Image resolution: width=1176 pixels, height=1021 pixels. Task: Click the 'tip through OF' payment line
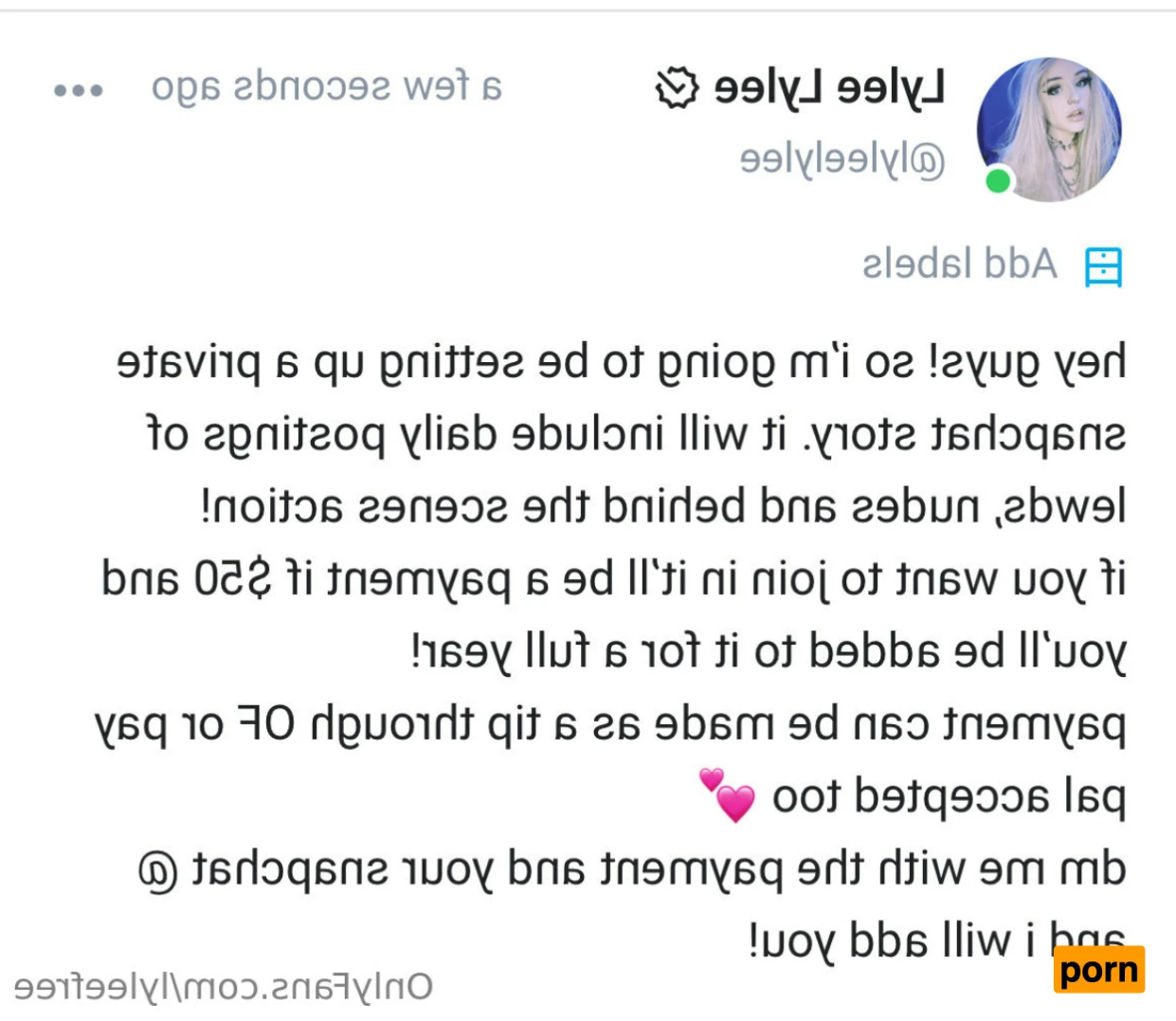click(610, 725)
